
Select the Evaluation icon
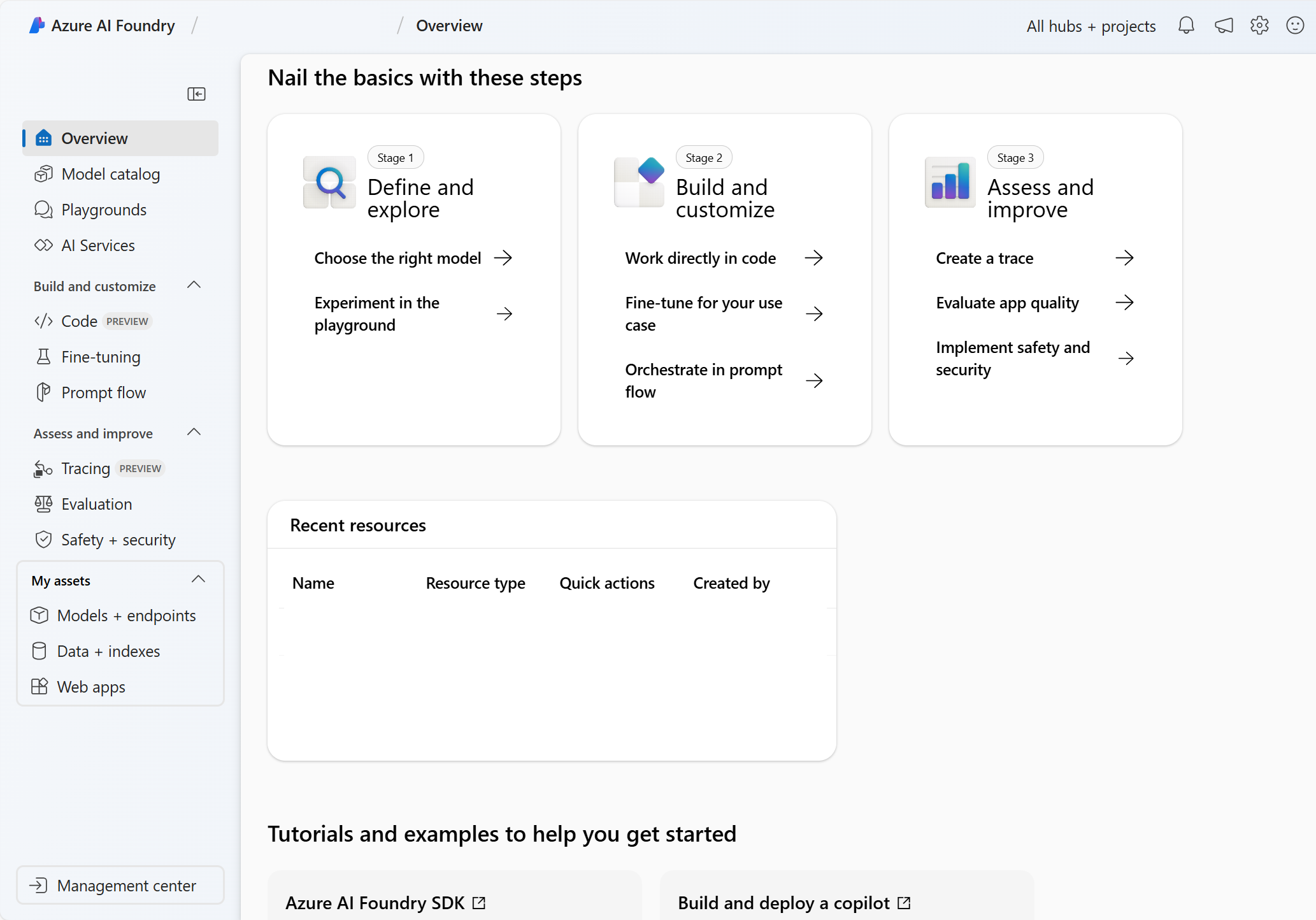click(x=42, y=504)
